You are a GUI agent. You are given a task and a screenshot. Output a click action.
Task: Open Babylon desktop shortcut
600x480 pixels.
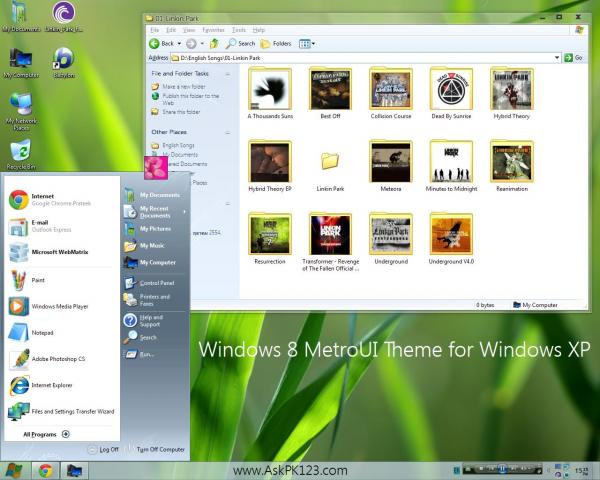click(64, 63)
